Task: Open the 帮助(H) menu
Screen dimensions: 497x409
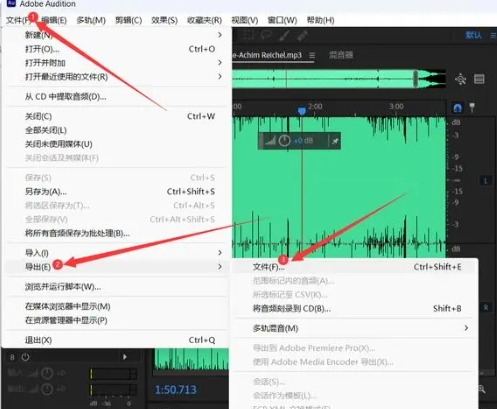Action: click(x=321, y=20)
